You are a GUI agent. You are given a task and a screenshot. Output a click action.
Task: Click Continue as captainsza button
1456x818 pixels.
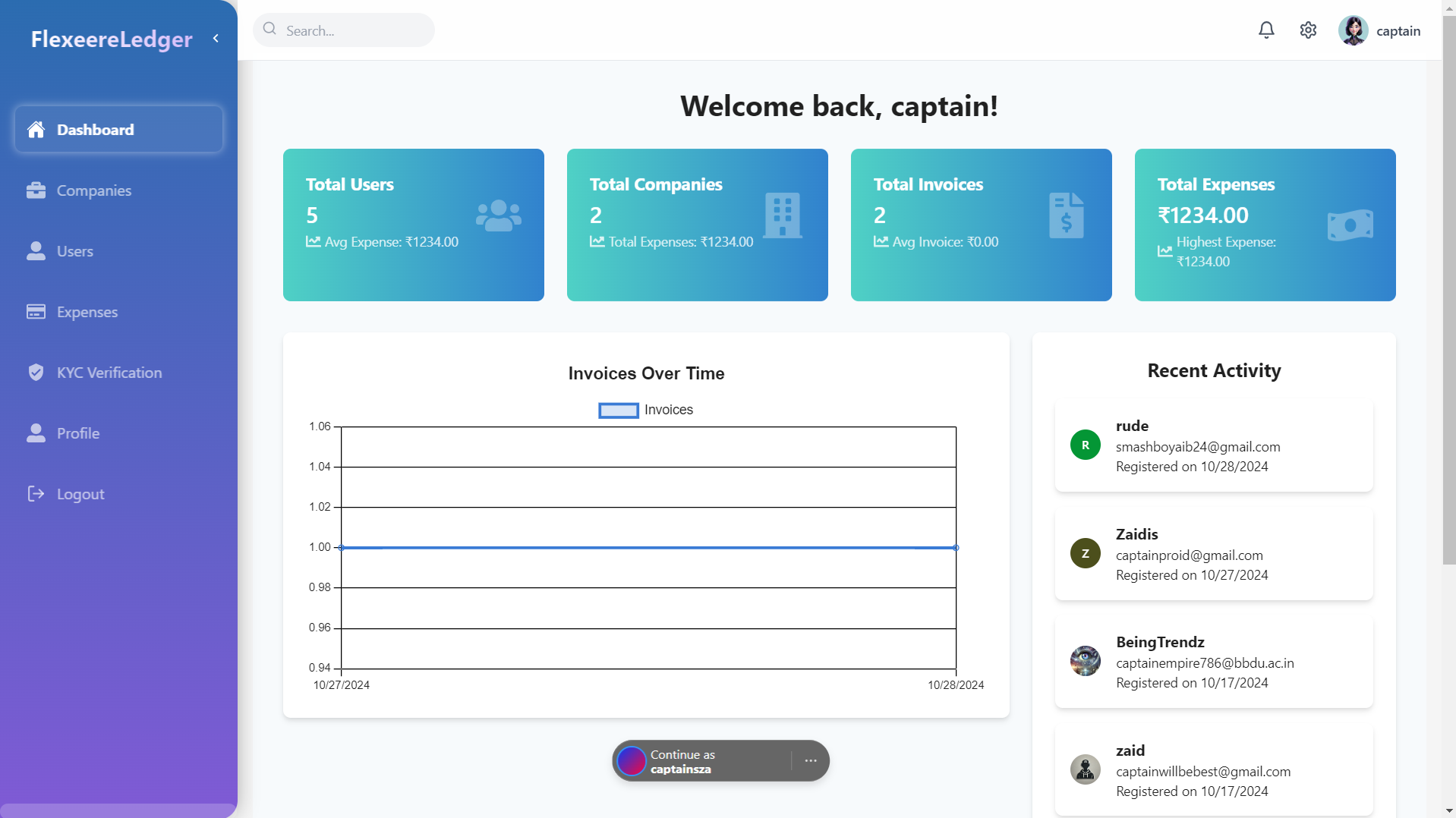(704, 761)
